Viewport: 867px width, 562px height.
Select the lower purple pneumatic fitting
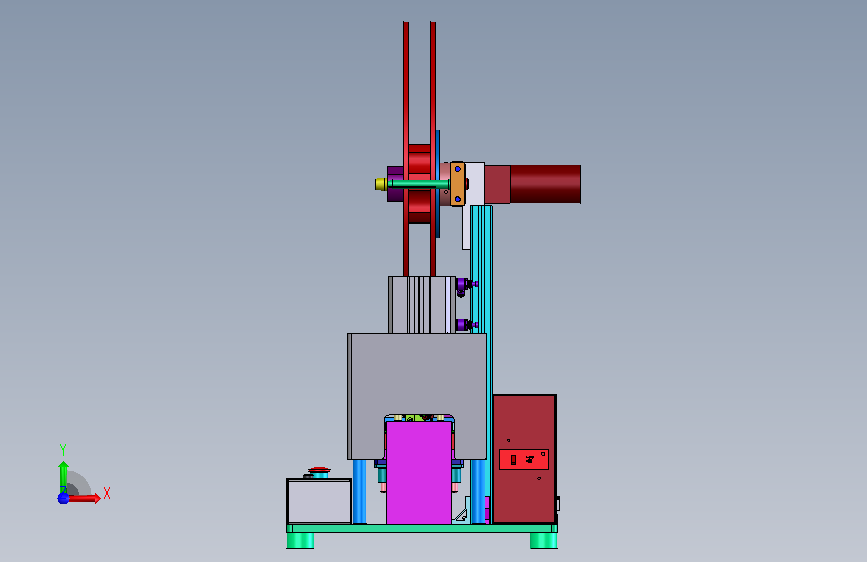click(464, 325)
